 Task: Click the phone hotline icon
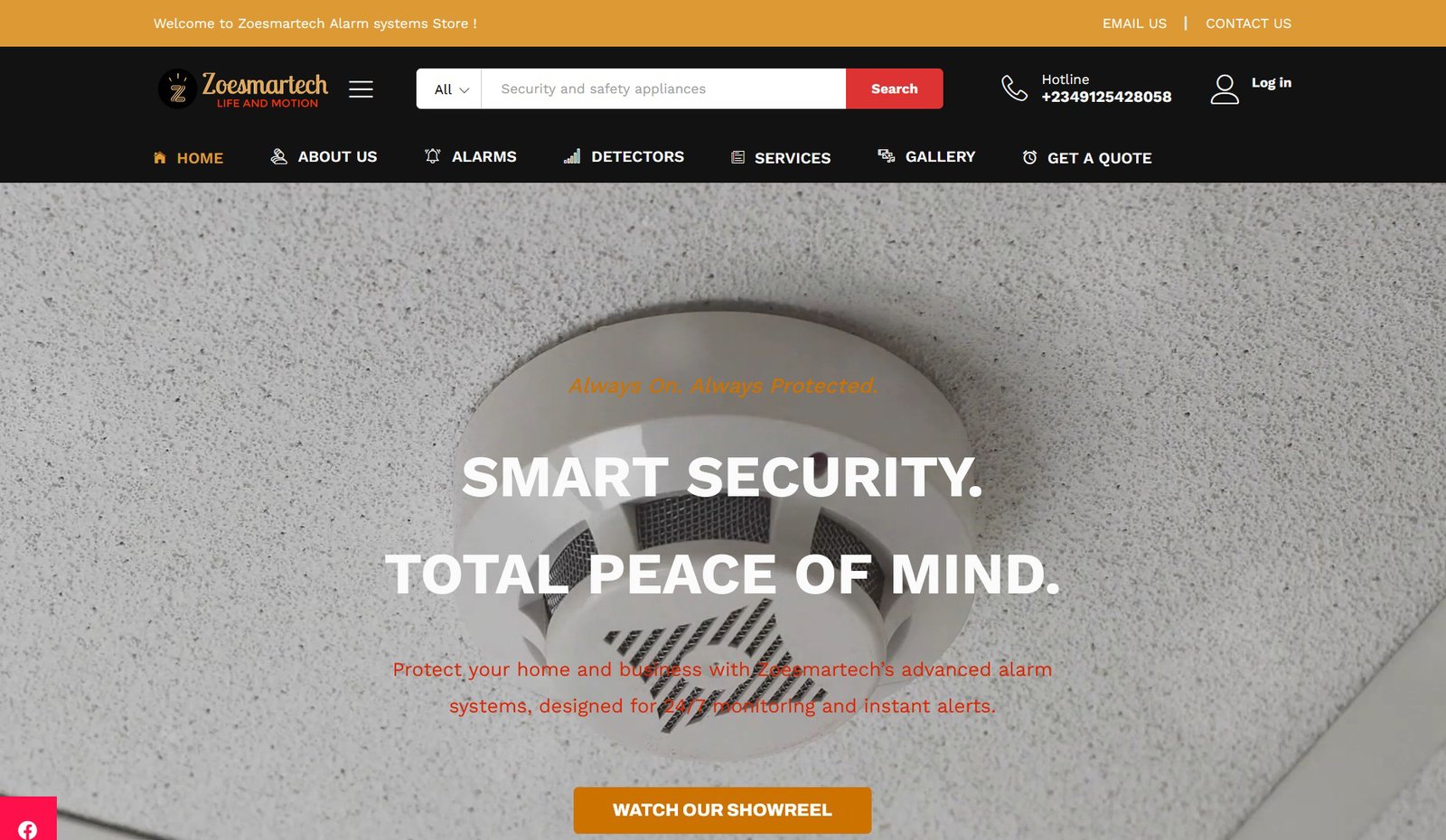[x=1014, y=89]
